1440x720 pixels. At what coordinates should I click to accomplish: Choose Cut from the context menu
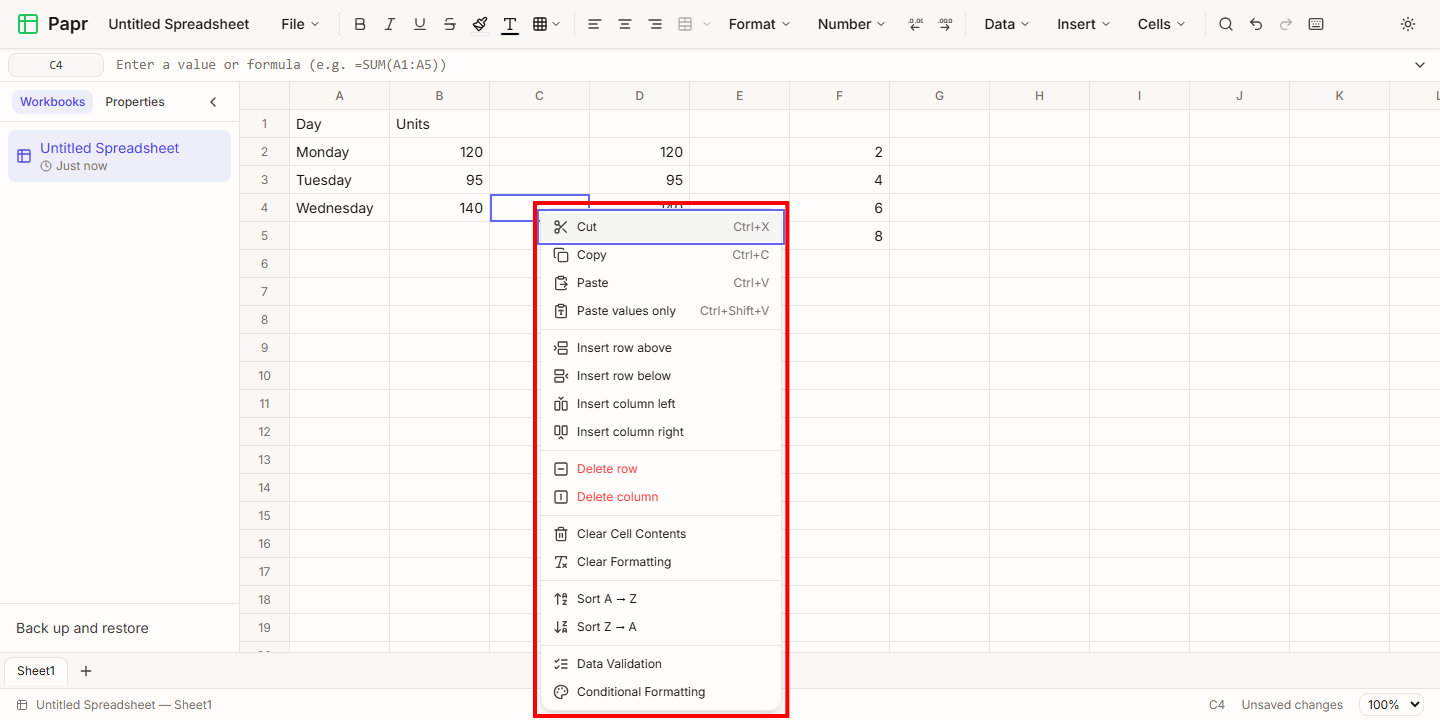pos(661,227)
